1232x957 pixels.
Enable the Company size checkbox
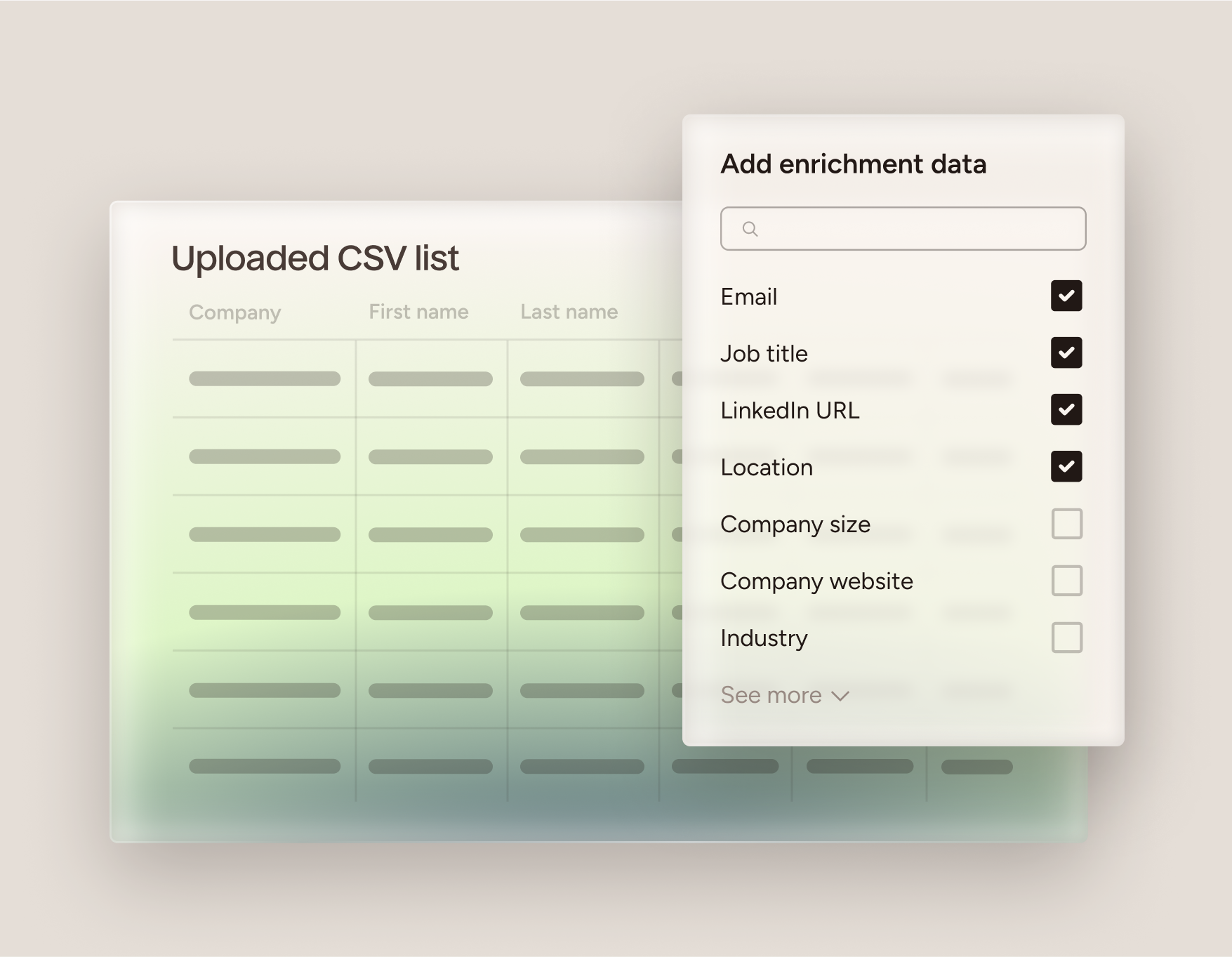tap(1066, 524)
